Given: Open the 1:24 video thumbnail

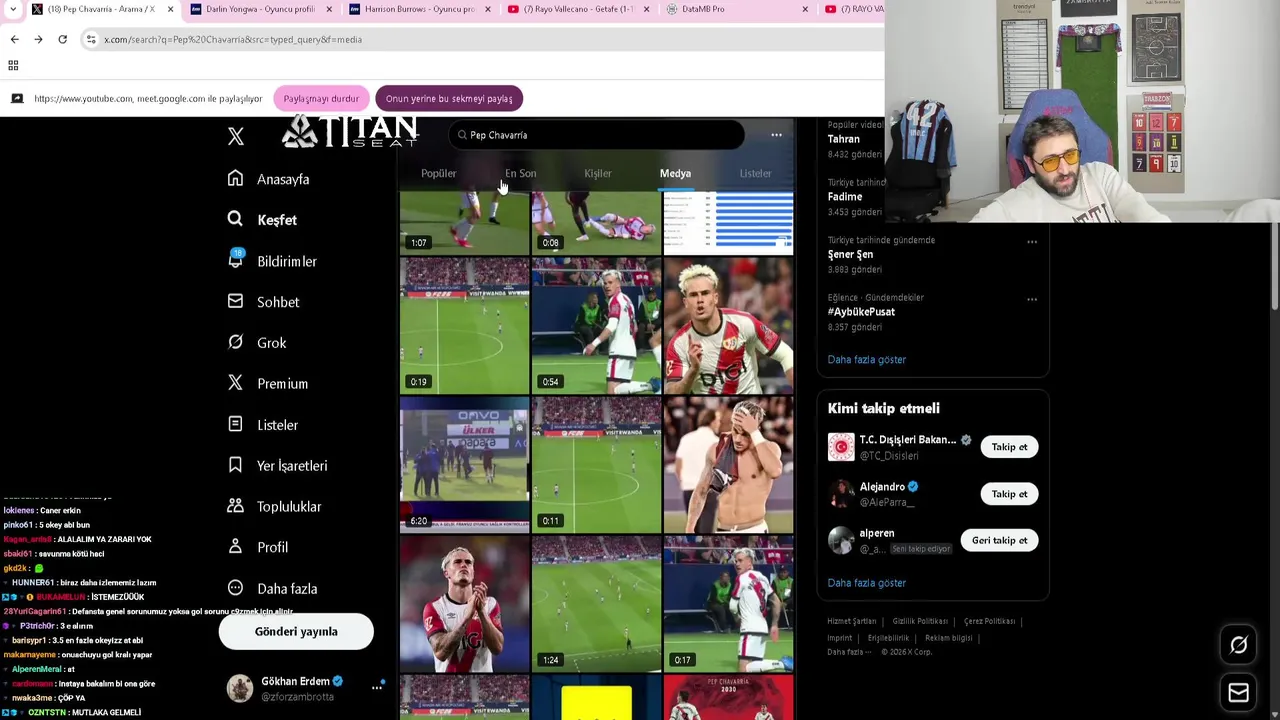Looking at the screenshot, I should tap(596, 603).
